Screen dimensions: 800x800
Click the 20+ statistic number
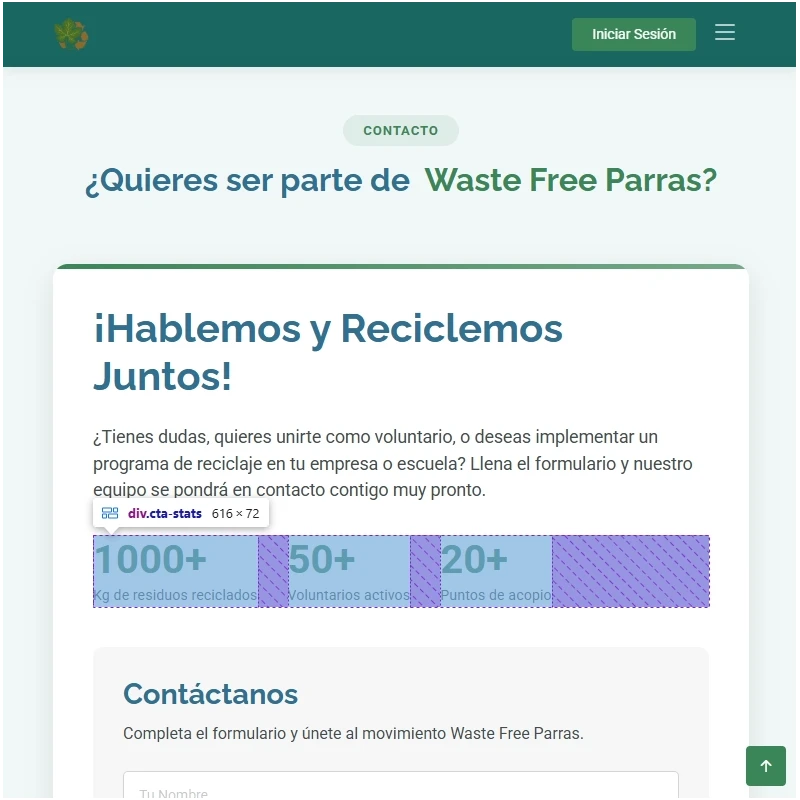(474, 559)
